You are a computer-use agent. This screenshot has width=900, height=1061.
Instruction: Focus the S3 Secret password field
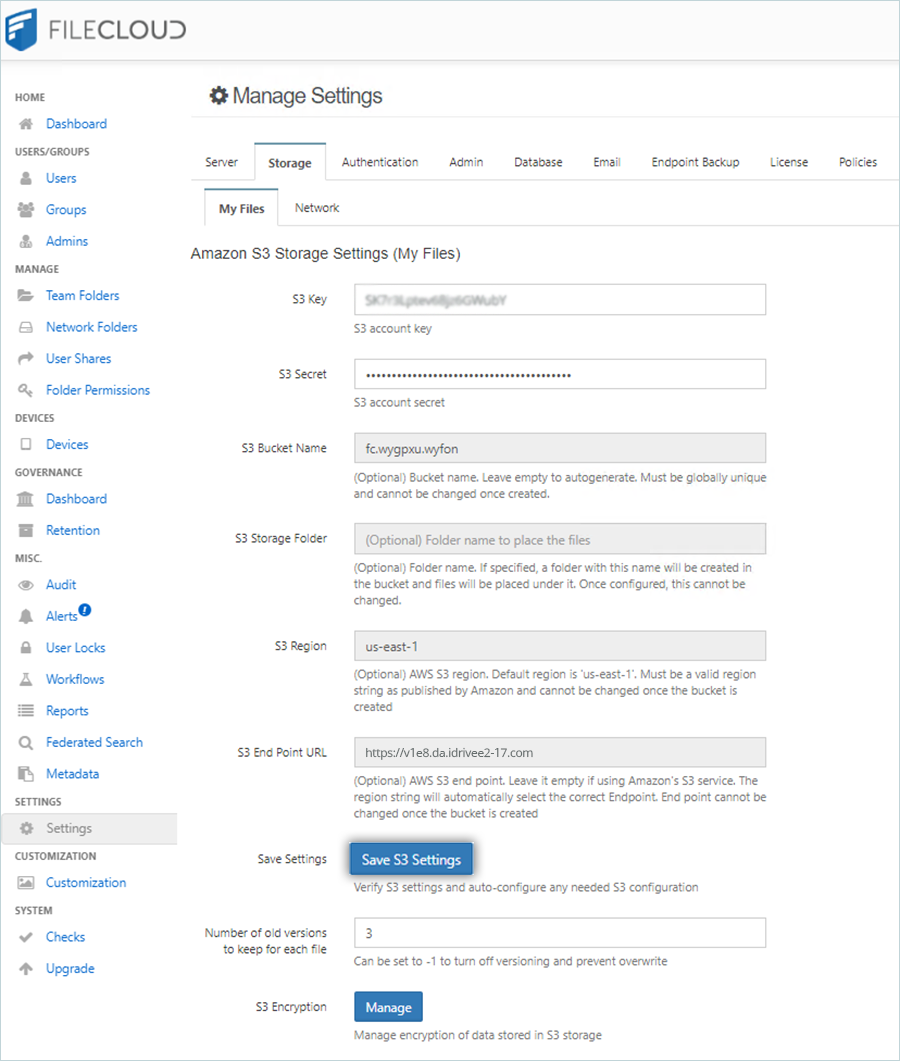[x=560, y=374]
